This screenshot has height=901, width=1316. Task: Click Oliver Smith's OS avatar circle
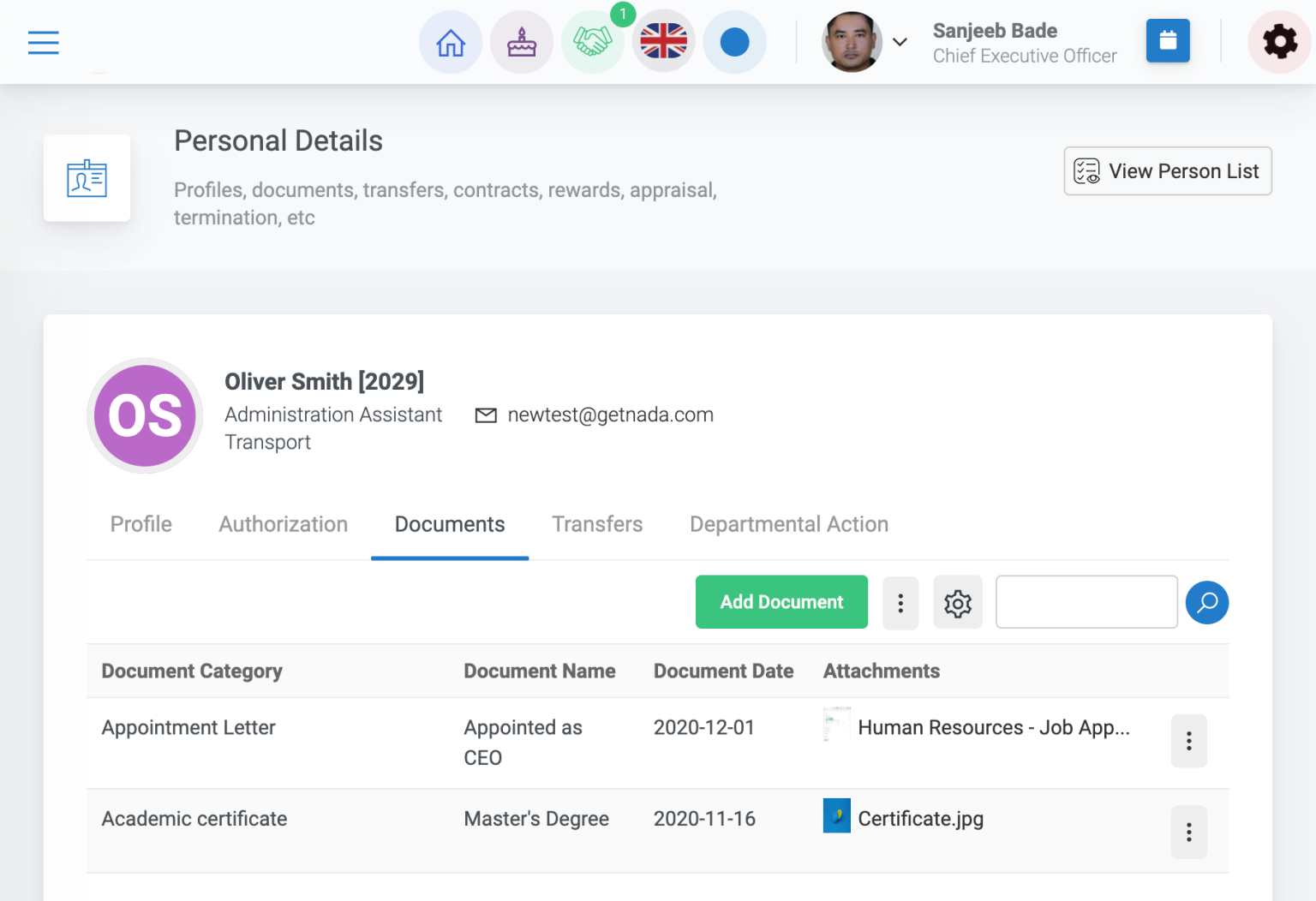pos(144,416)
